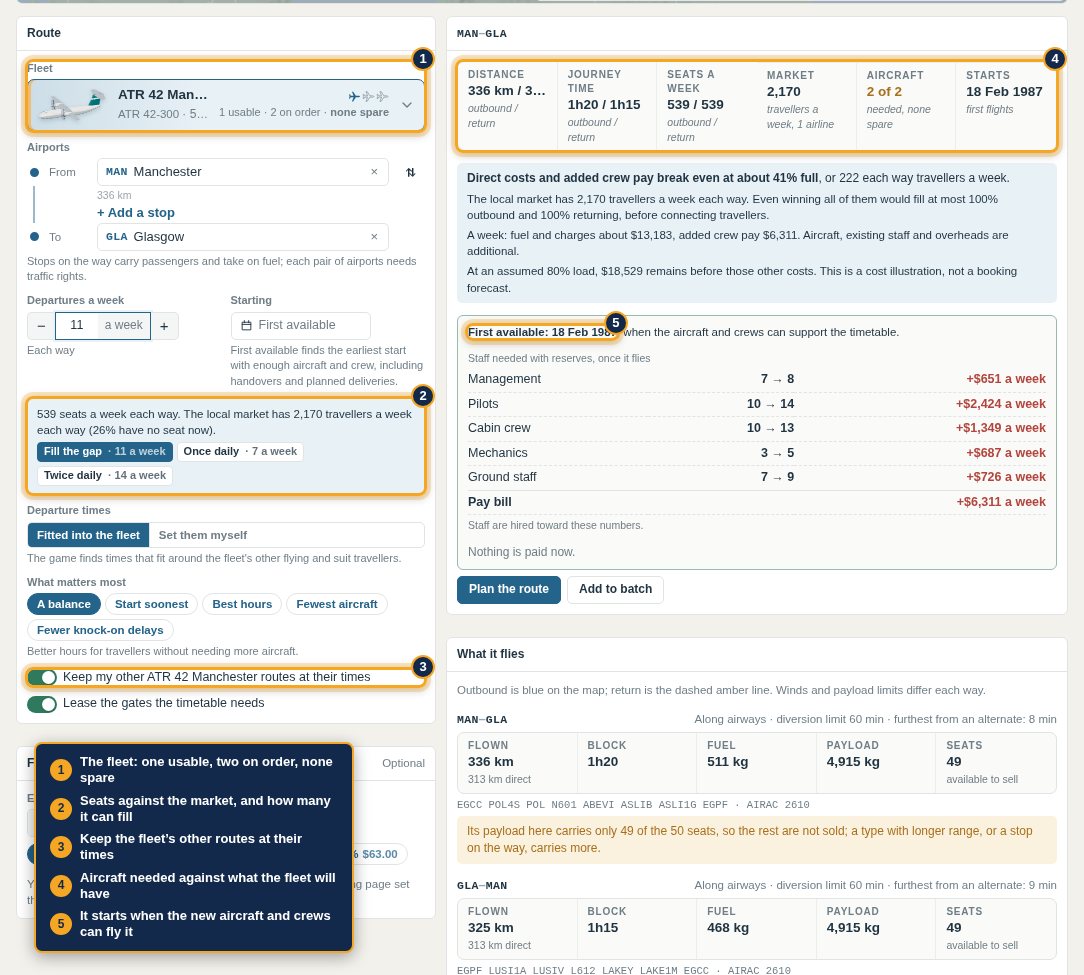Clear the Glasgow airport field
The image size is (1084, 975).
[374, 236]
